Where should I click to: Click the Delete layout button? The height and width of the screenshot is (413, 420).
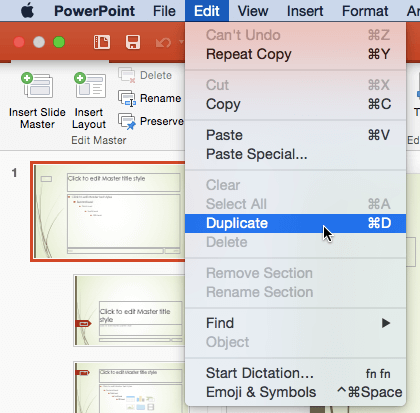coord(145,75)
